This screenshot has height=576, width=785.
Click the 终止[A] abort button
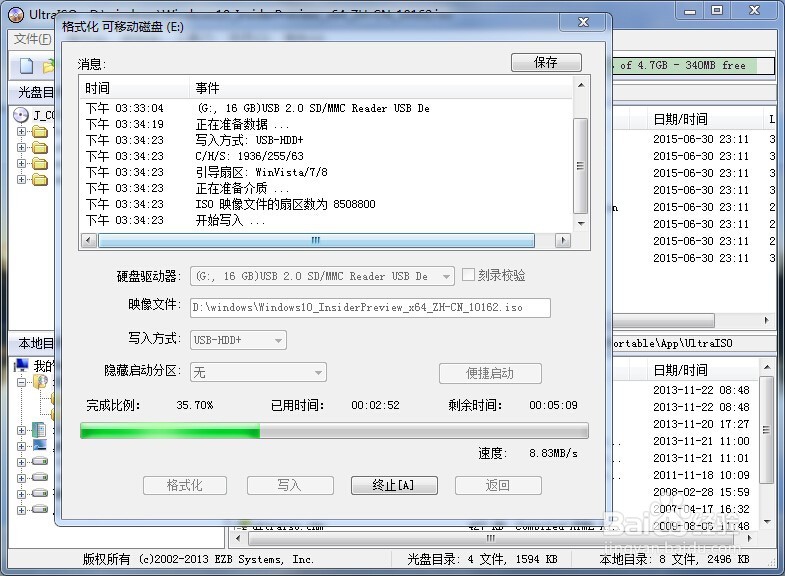(x=394, y=485)
